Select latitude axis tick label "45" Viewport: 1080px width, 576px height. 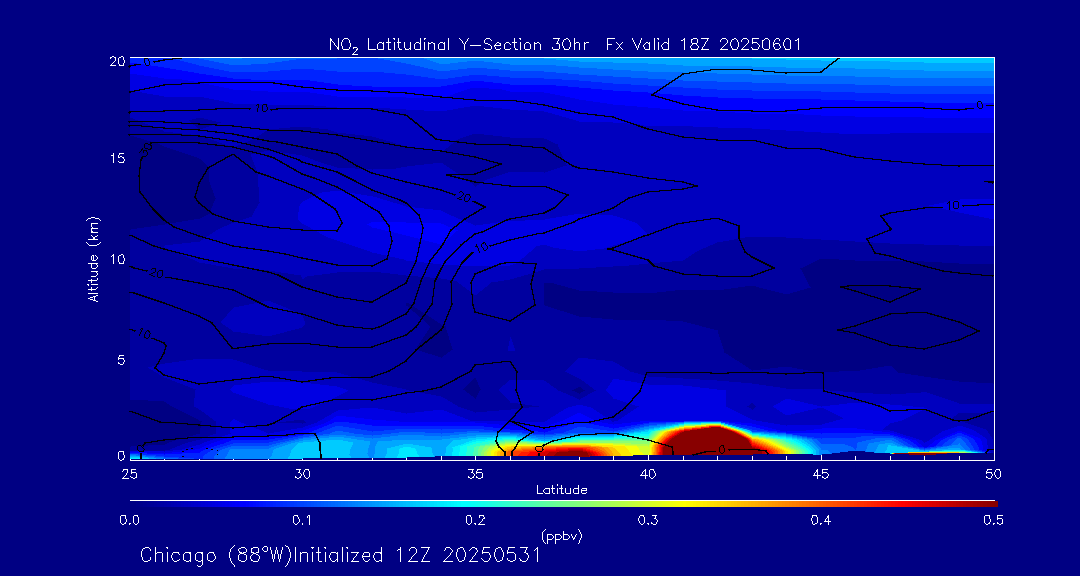click(x=821, y=474)
